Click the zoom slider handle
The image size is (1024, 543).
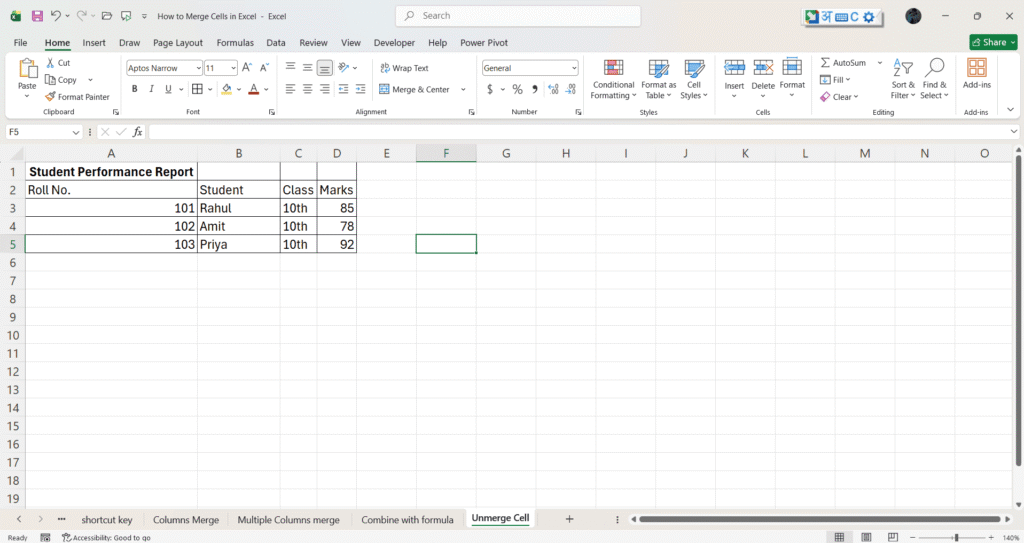click(956, 537)
